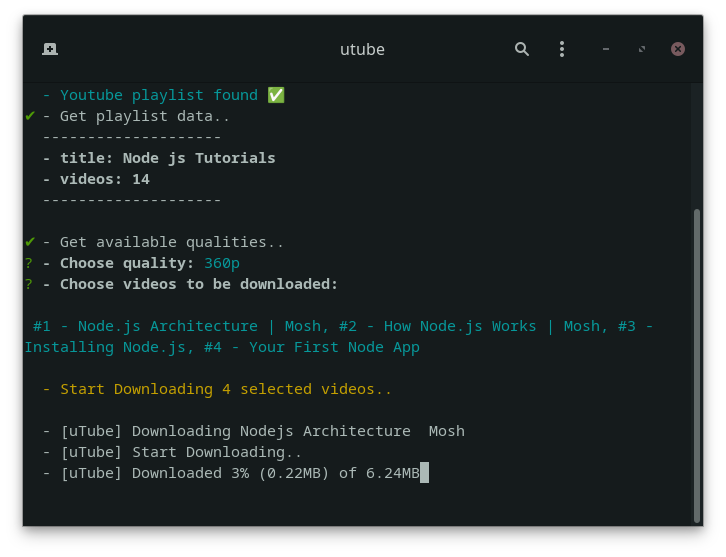Click the terminal vertical scrollbar

697,366
